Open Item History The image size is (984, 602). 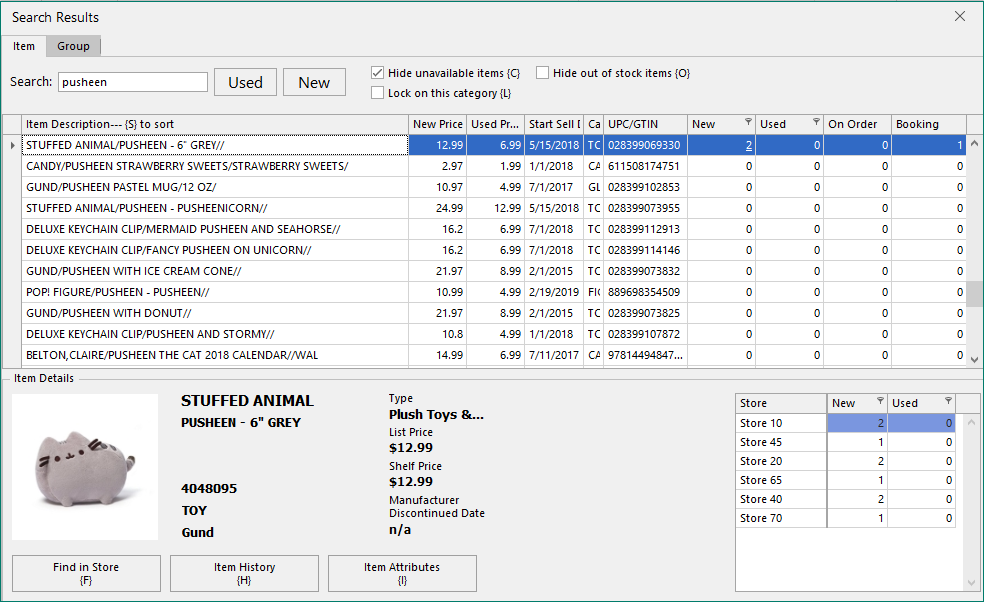244,573
